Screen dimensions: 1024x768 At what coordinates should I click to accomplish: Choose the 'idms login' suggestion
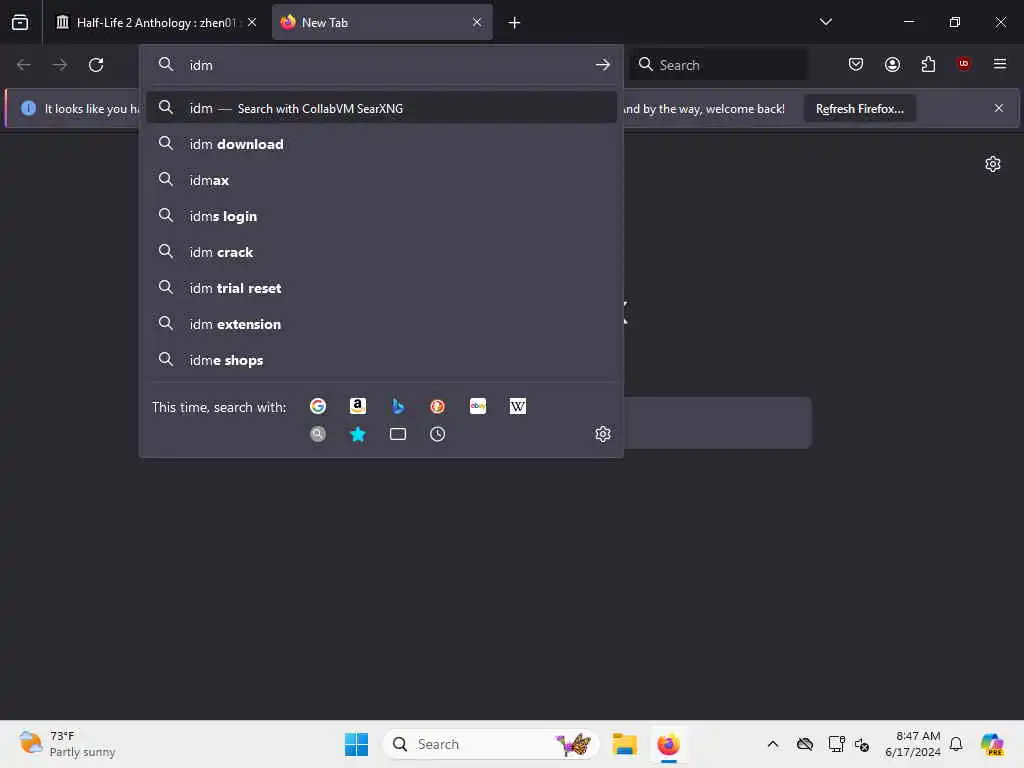pyautogui.click(x=381, y=216)
